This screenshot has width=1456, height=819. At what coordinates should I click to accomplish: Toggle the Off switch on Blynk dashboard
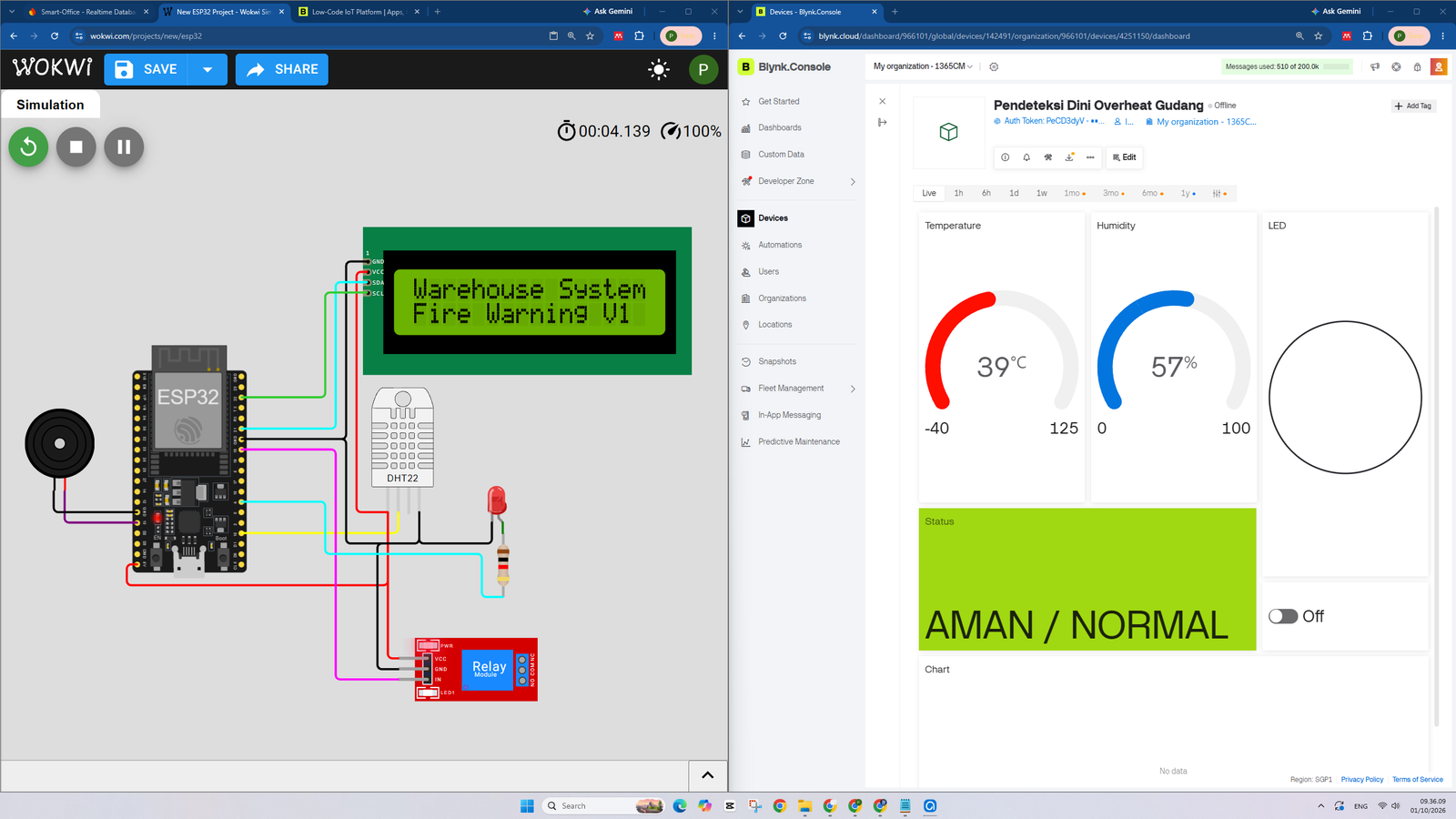[1283, 616]
